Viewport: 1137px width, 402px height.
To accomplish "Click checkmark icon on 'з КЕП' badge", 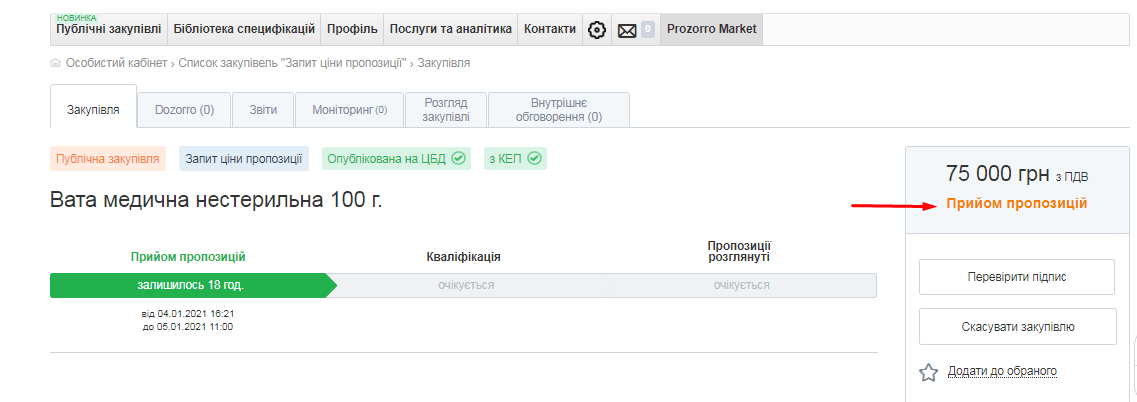I will [x=534, y=158].
